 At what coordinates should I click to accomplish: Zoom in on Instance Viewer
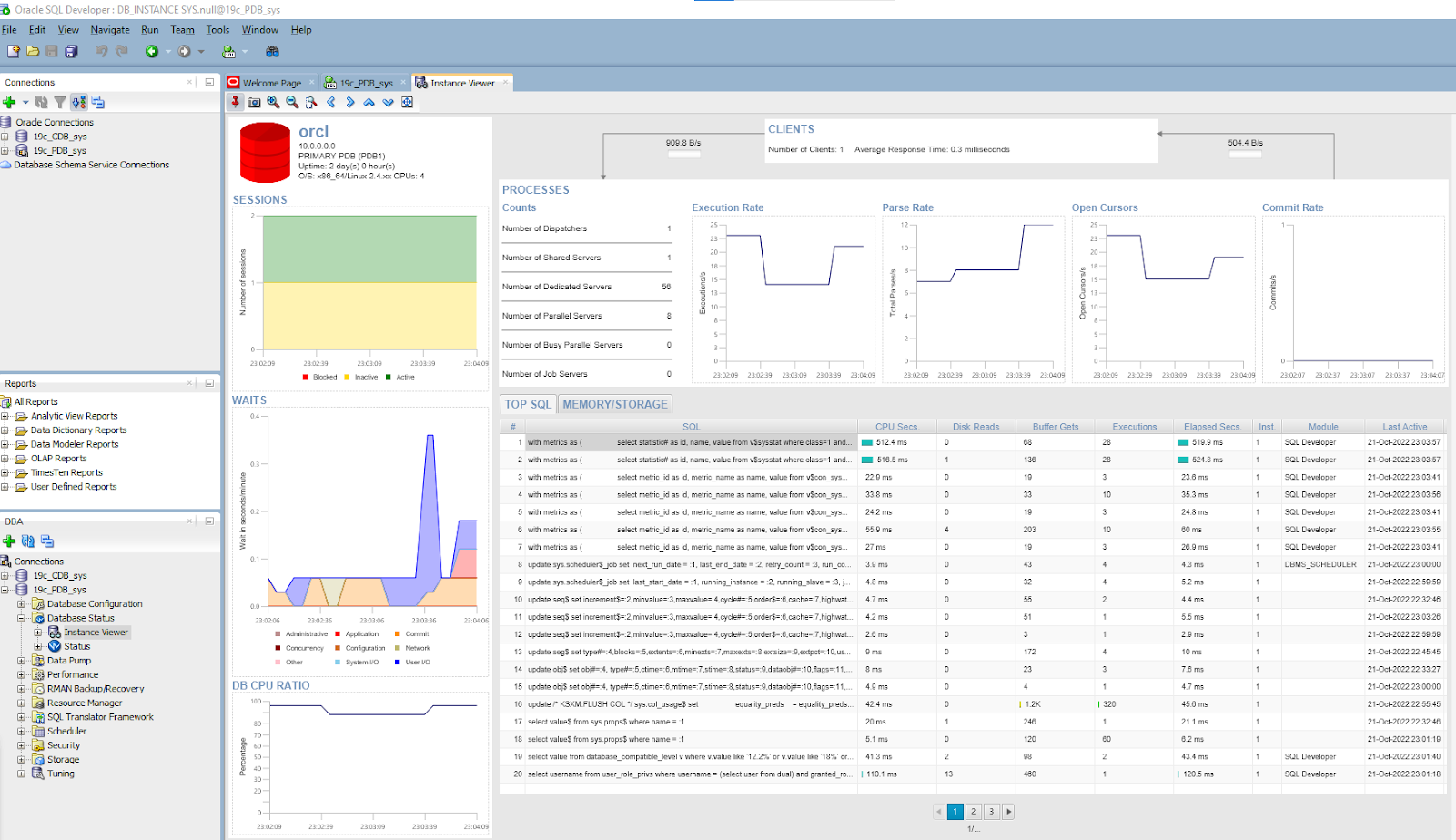click(273, 102)
